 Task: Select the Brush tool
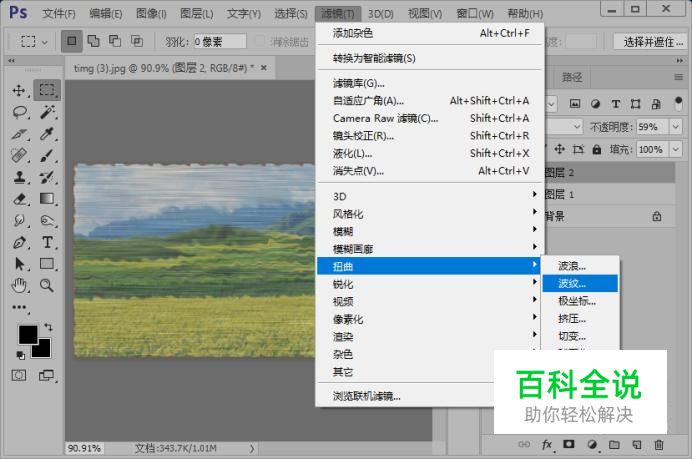tap(47, 155)
